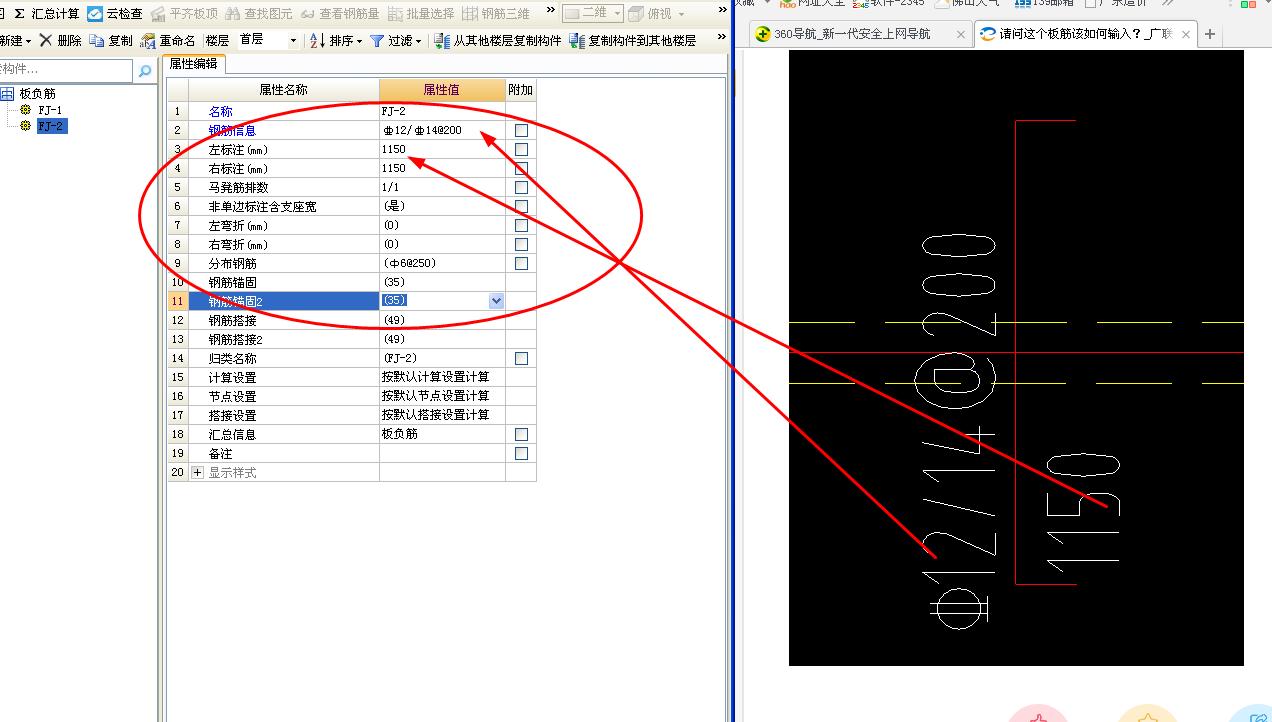Tick the 分布钢筋 row checkbox
Viewport: 1272px width, 722px height.
521,264
